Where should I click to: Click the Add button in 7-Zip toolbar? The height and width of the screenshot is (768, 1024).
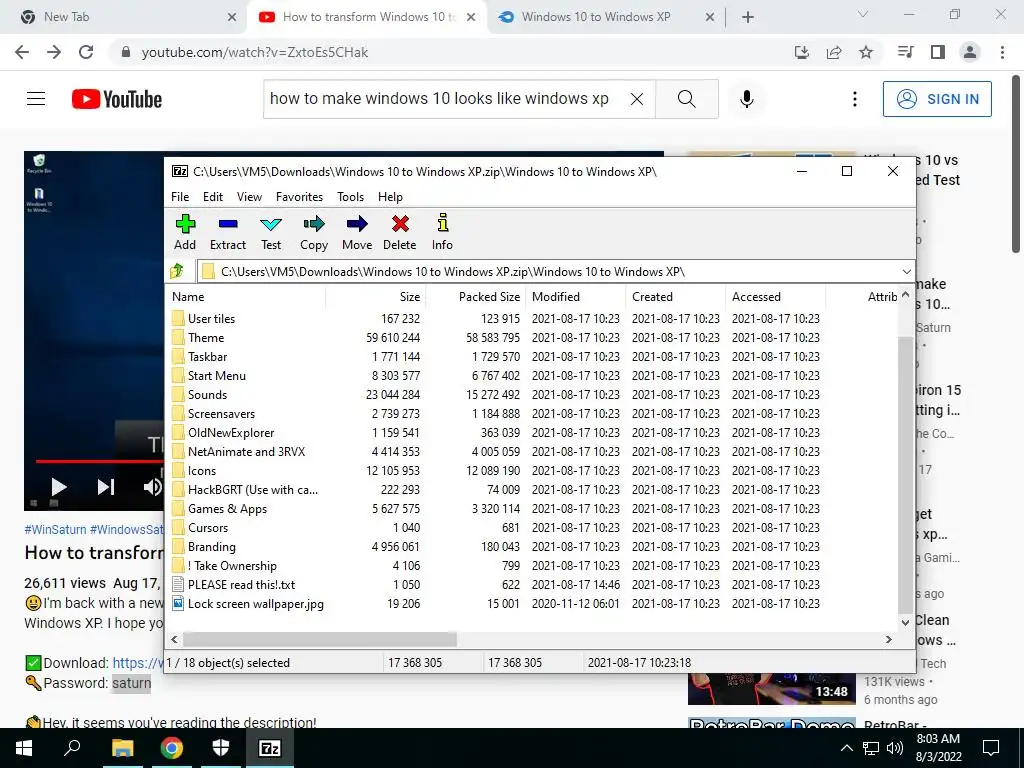click(185, 232)
